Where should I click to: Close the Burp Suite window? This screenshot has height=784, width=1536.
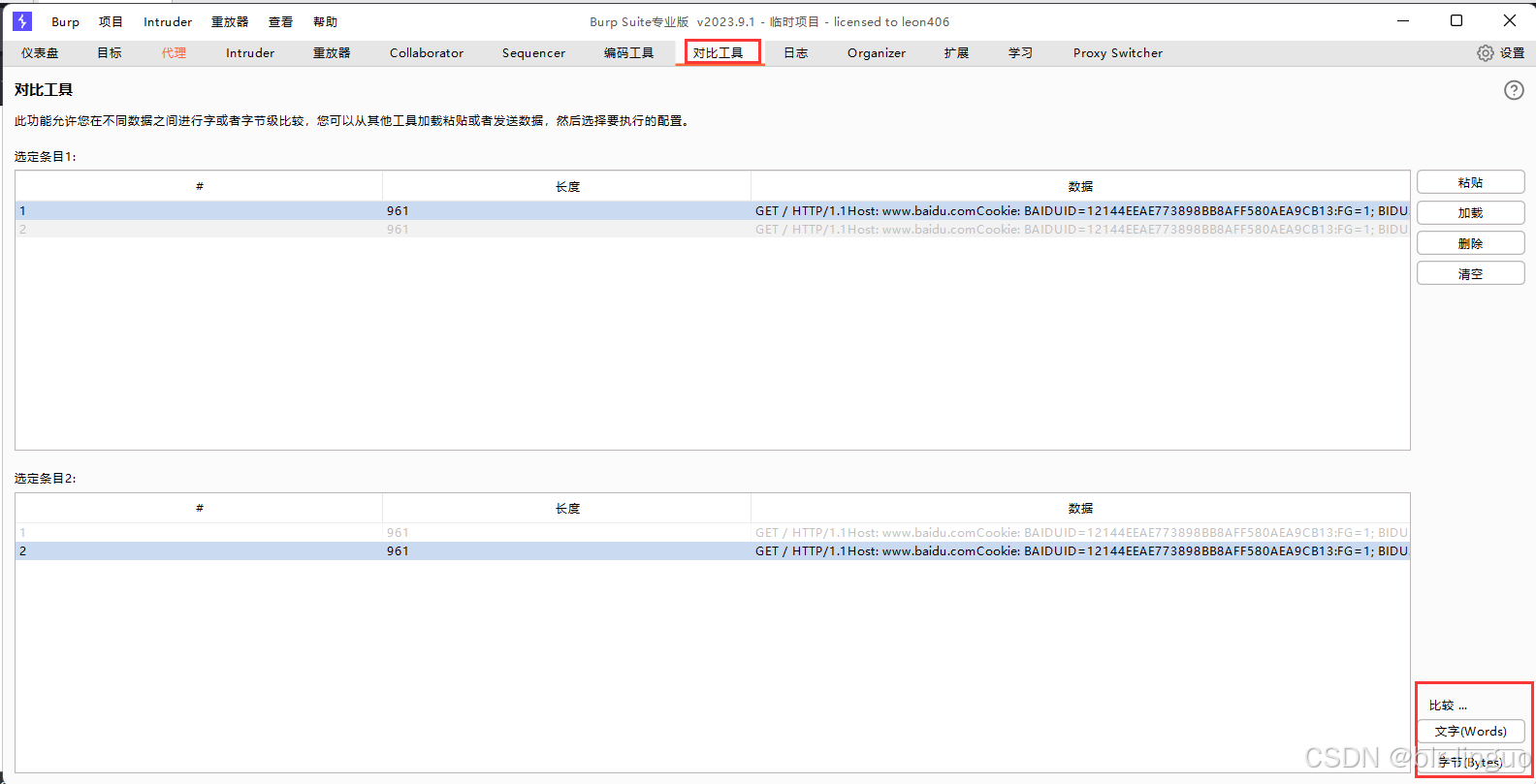(x=1510, y=20)
